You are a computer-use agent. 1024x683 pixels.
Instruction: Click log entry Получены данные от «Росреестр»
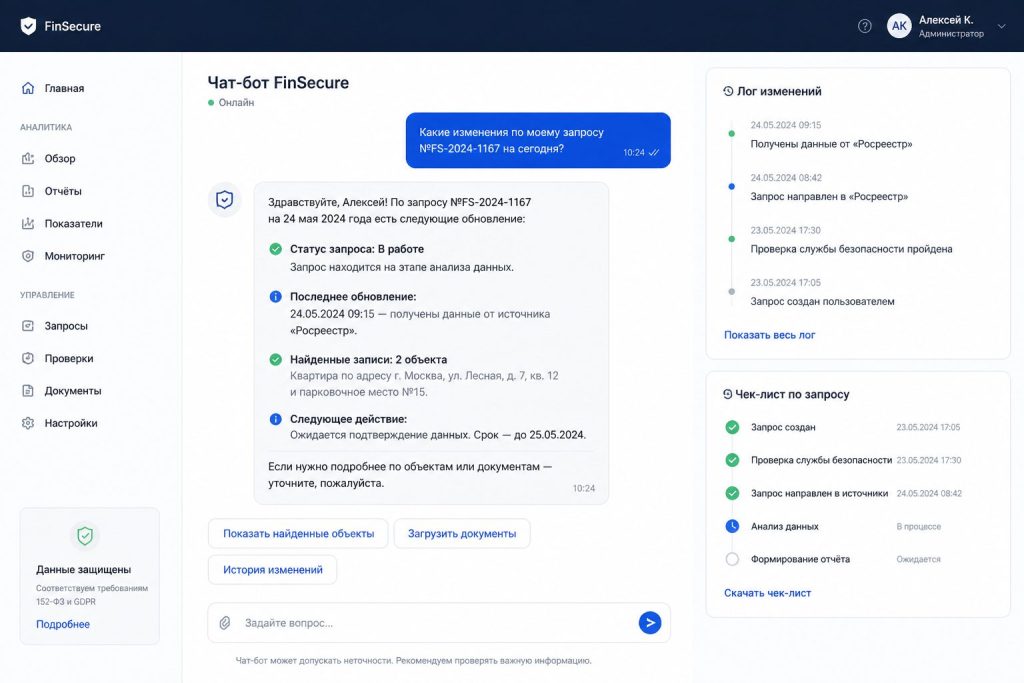click(831, 144)
